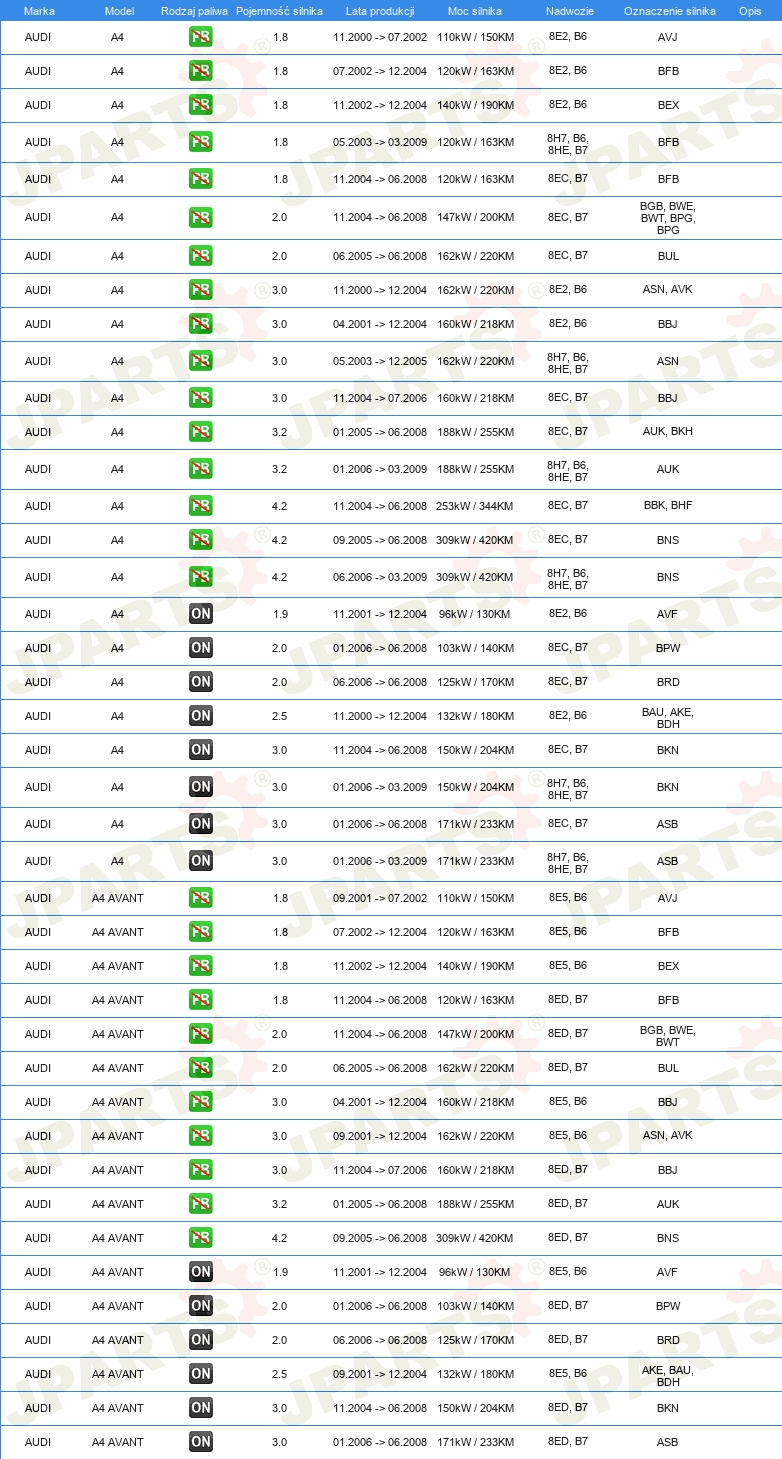Click diesel ON icon in A4 BPW 8EC row
This screenshot has height=1459, width=782.
point(201,648)
